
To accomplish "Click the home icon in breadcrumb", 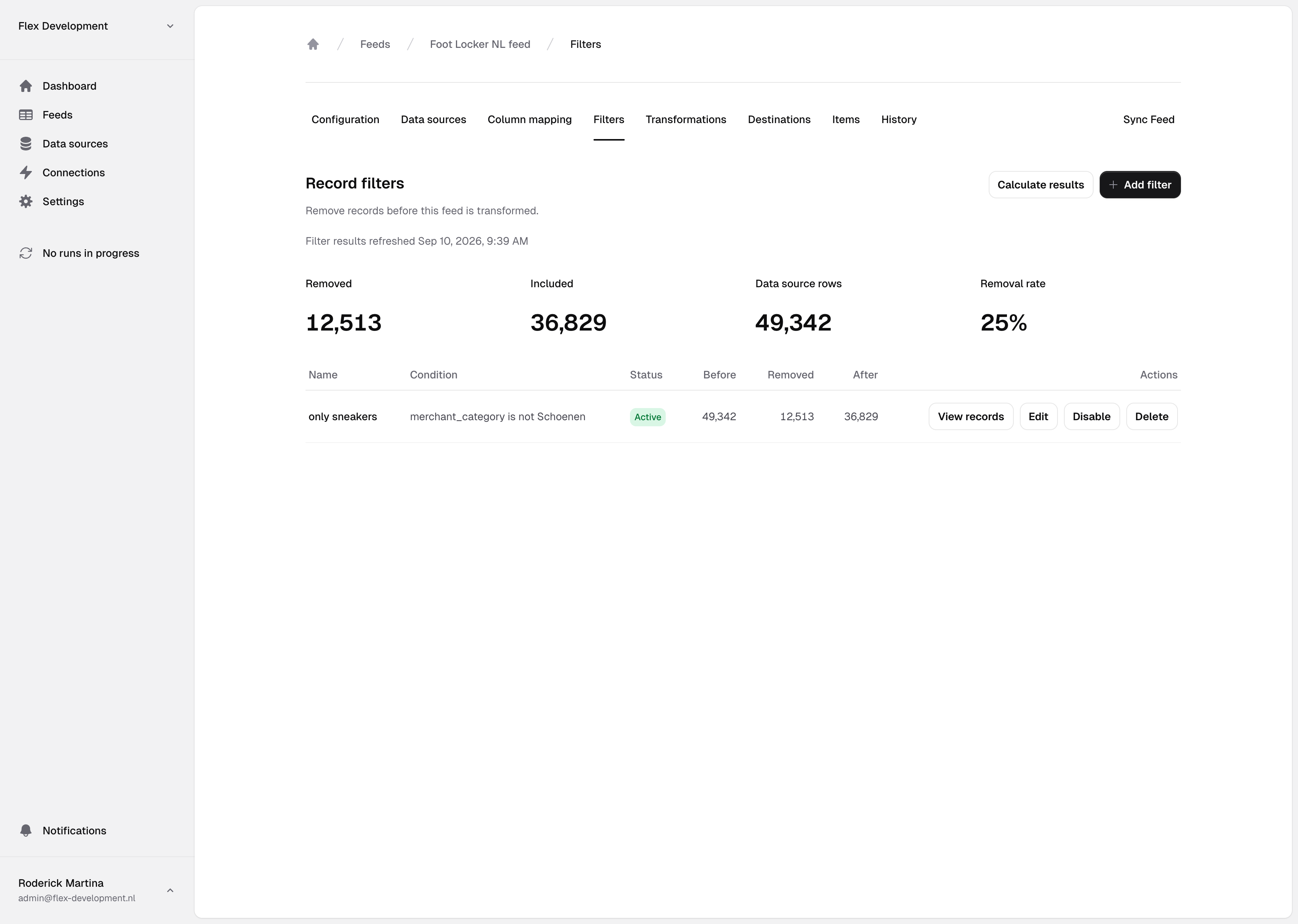I will 313,44.
